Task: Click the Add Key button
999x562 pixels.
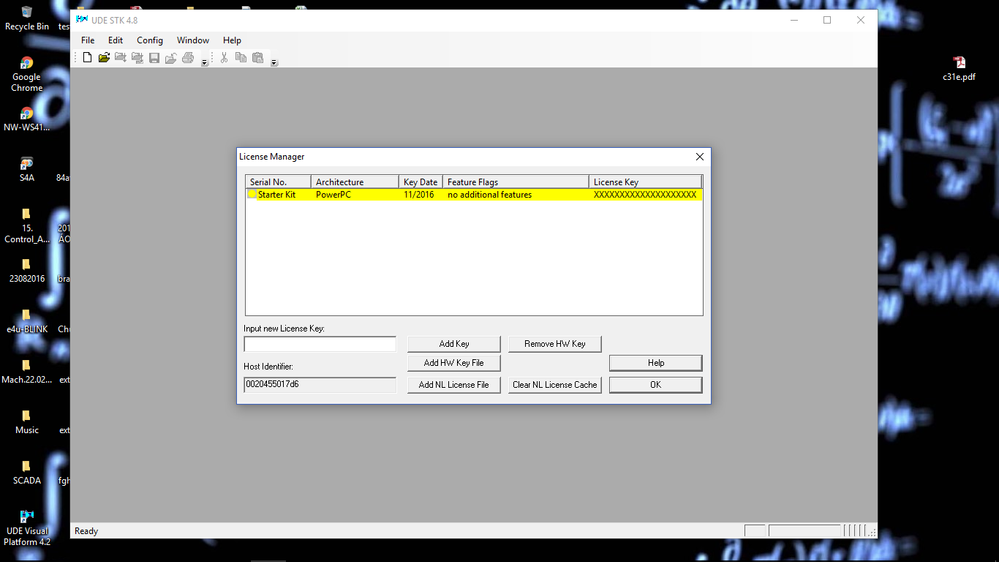Action: (x=454, y=344)
